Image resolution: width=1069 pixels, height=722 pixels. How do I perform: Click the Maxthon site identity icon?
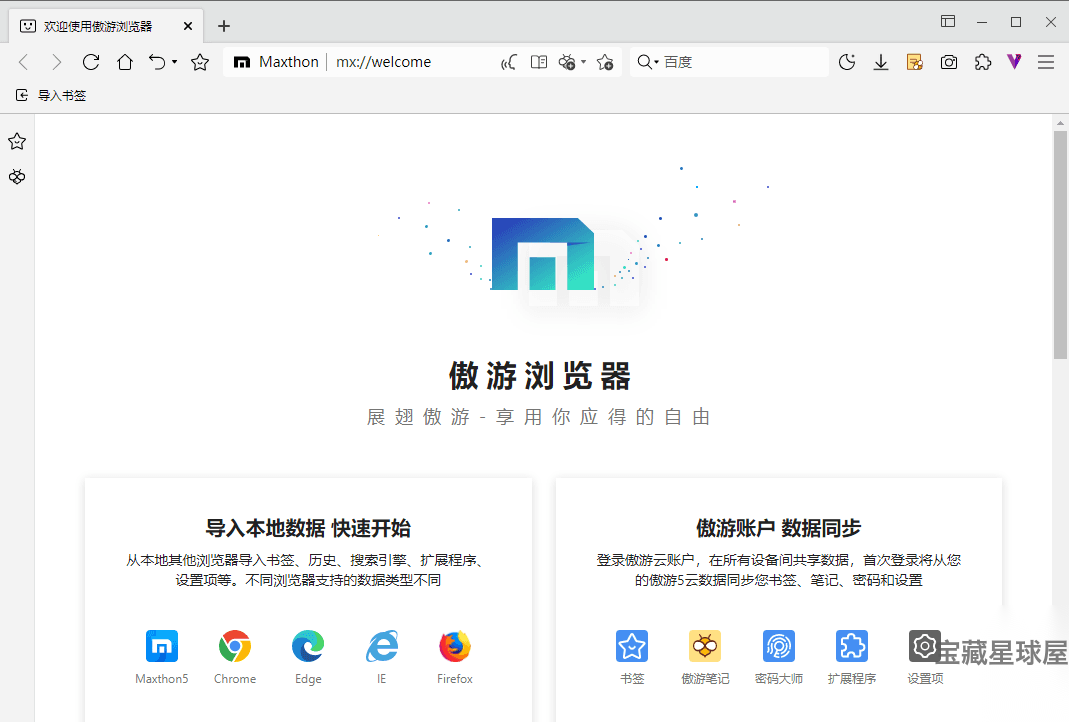pos(241,62)
